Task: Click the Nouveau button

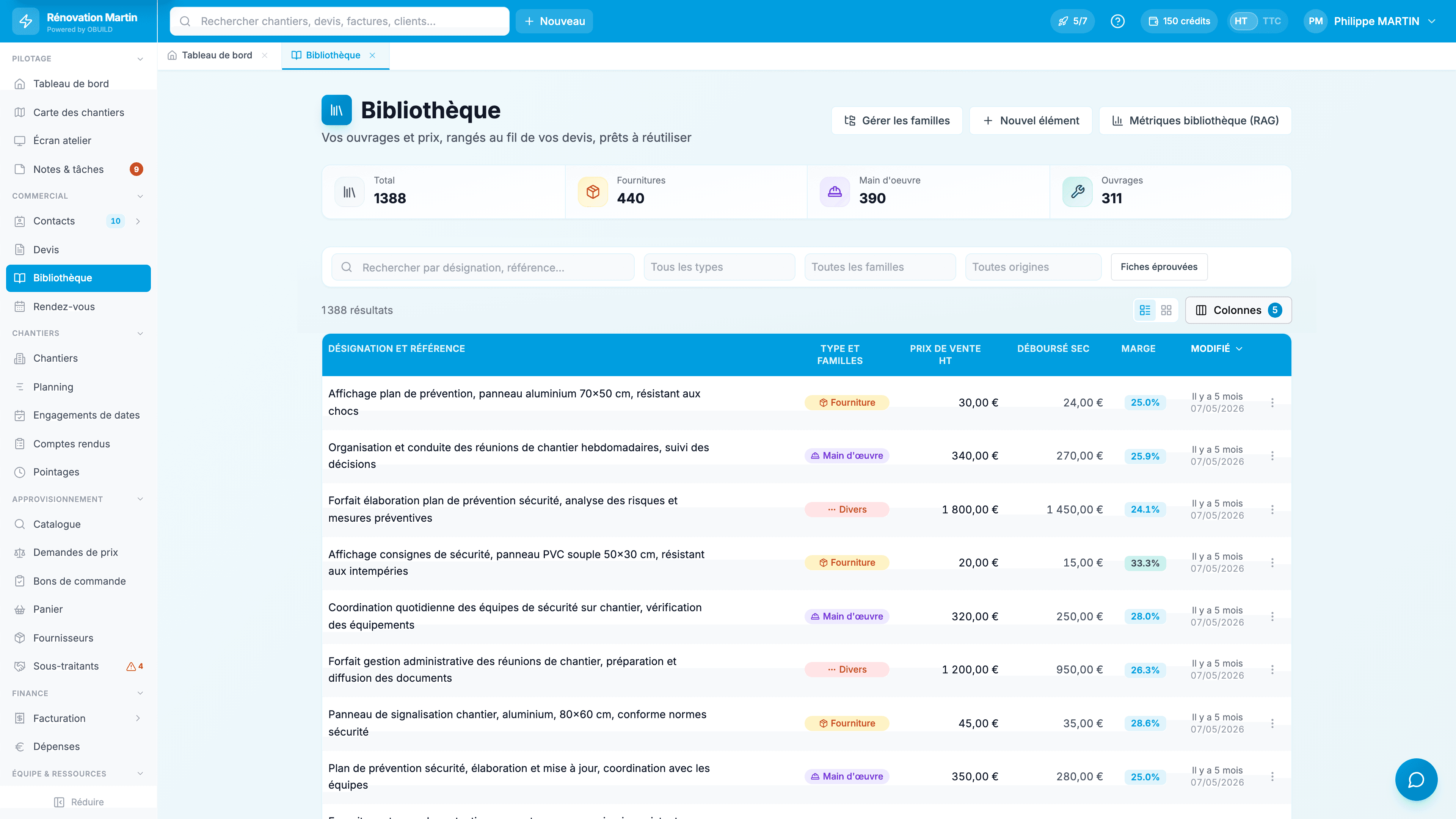Action: pos(554,21)
